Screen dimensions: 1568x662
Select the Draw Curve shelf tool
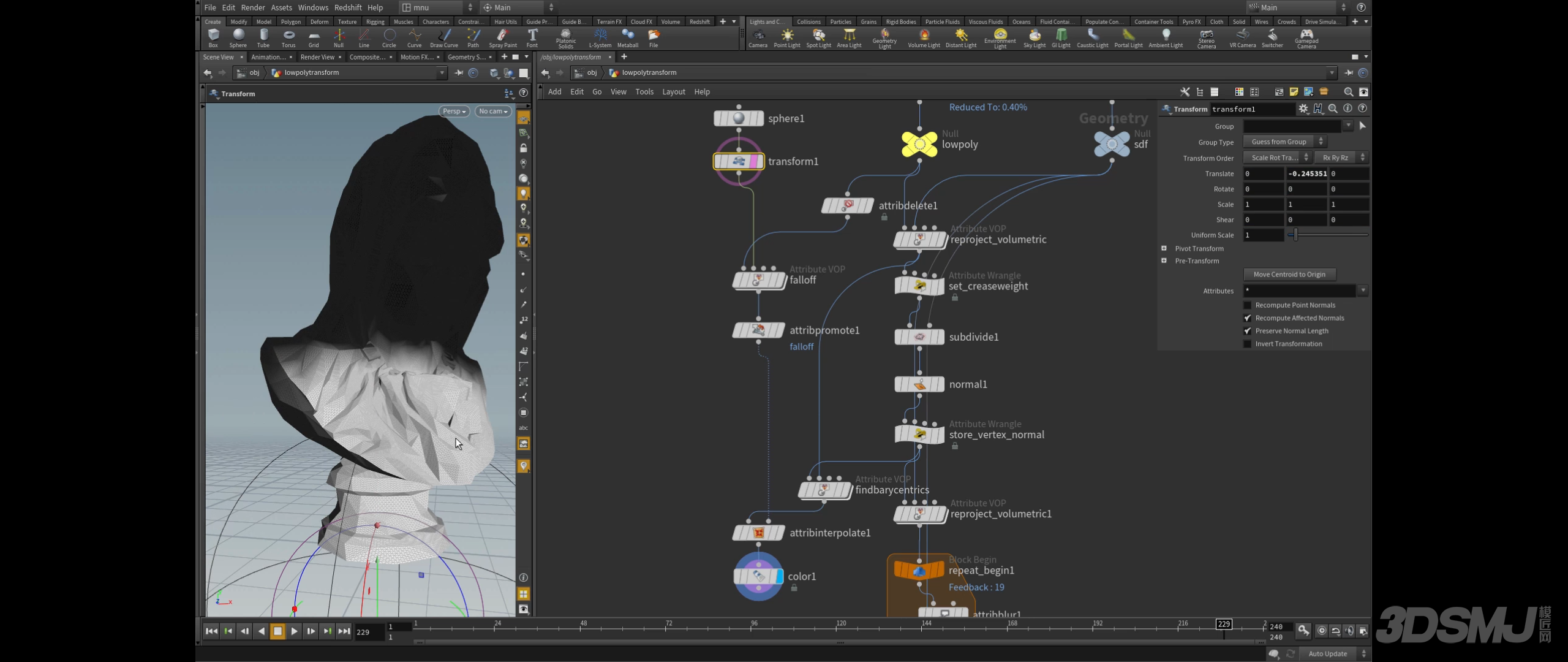[444, 38]
